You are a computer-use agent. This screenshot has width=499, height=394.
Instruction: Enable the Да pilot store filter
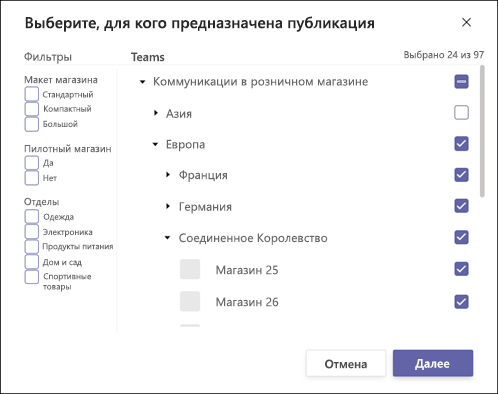32,163
